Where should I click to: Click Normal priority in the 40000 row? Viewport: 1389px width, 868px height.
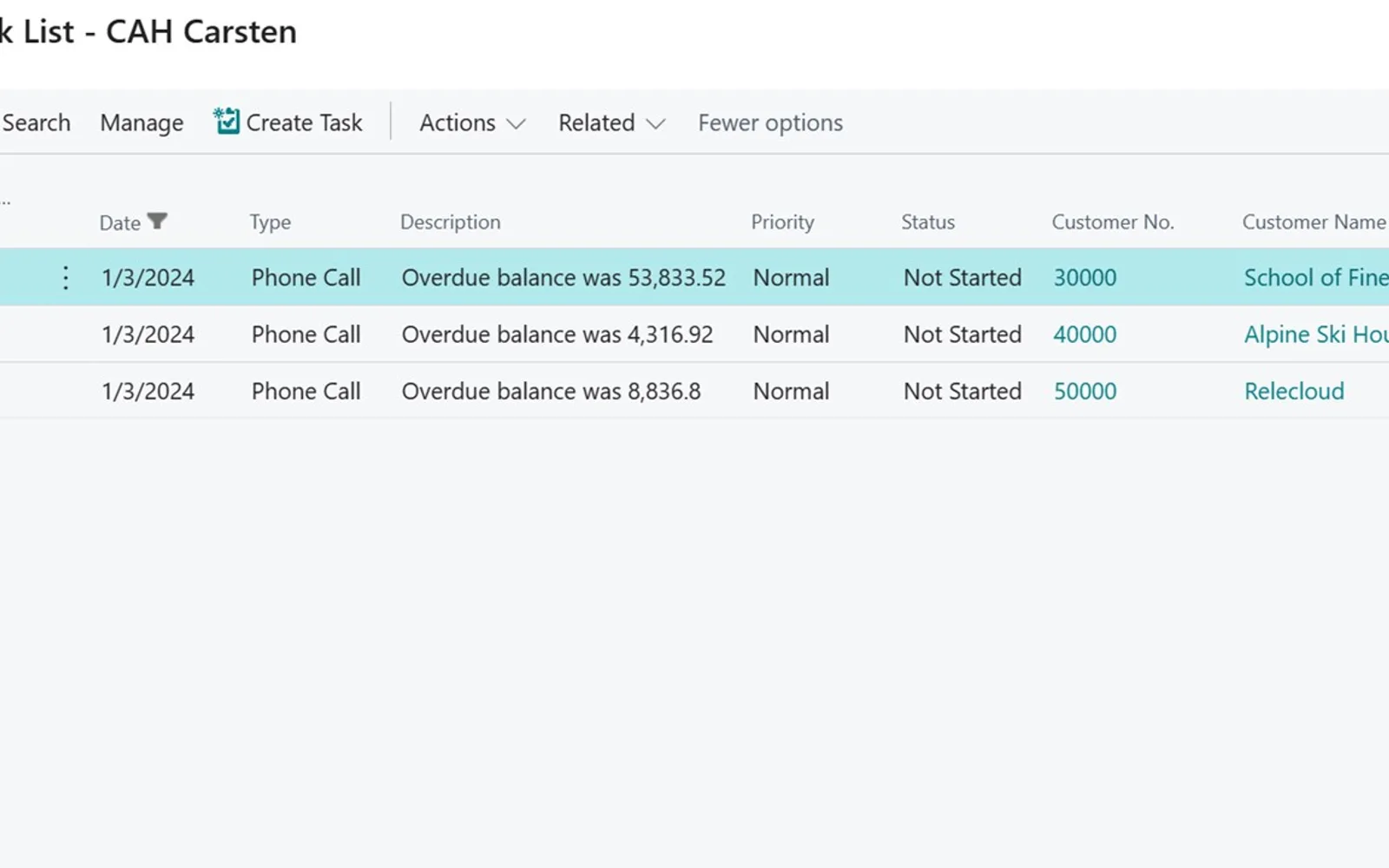point(791,334)
